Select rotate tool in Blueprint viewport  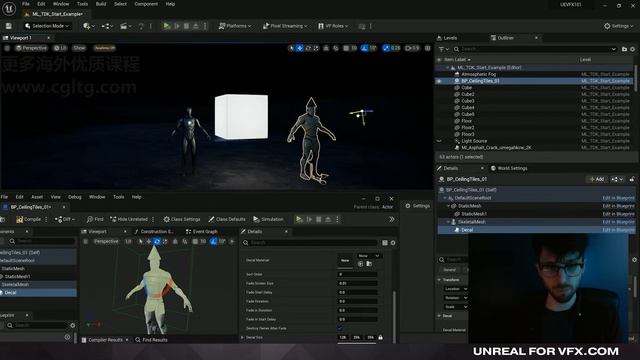[x=157, y=242]
